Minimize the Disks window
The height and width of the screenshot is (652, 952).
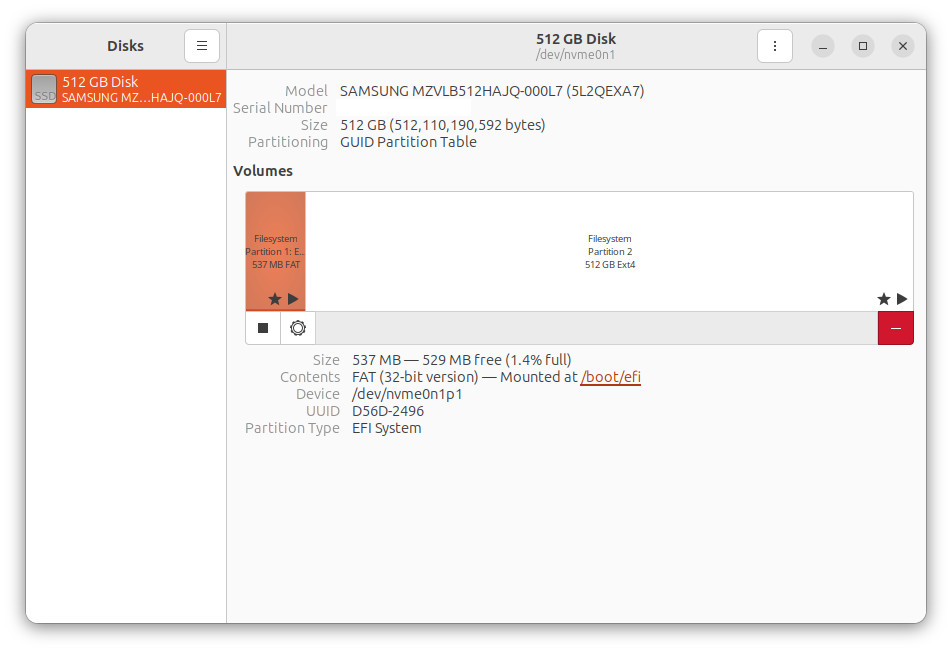[823, 46]
